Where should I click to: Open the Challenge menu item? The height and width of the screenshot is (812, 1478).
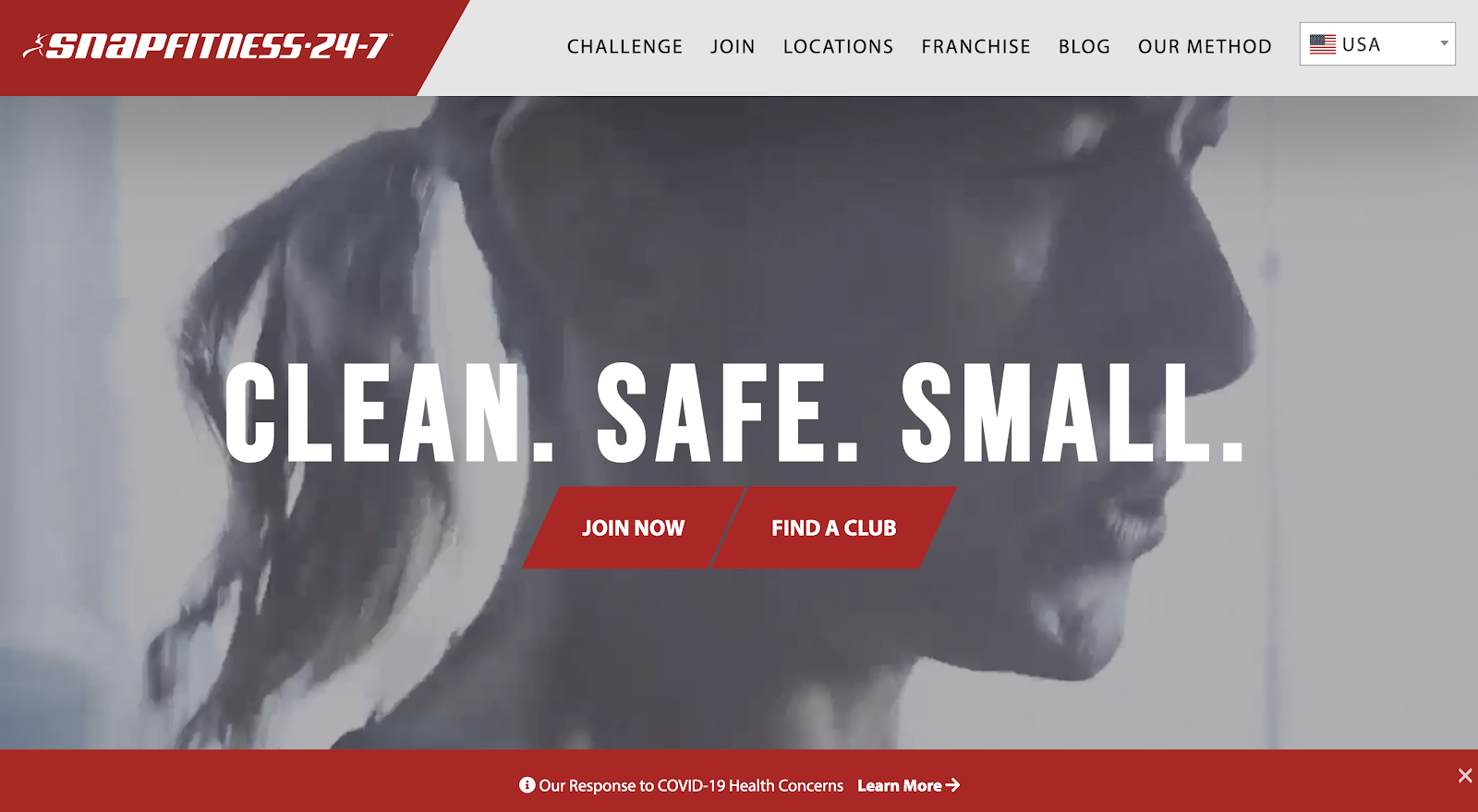624,46
